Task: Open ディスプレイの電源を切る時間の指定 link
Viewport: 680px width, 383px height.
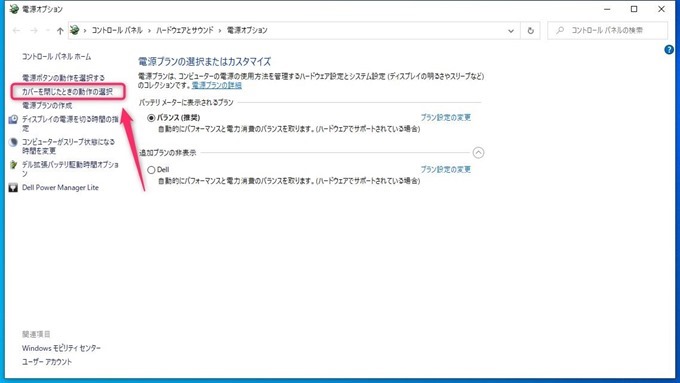Action: point(70,124)
